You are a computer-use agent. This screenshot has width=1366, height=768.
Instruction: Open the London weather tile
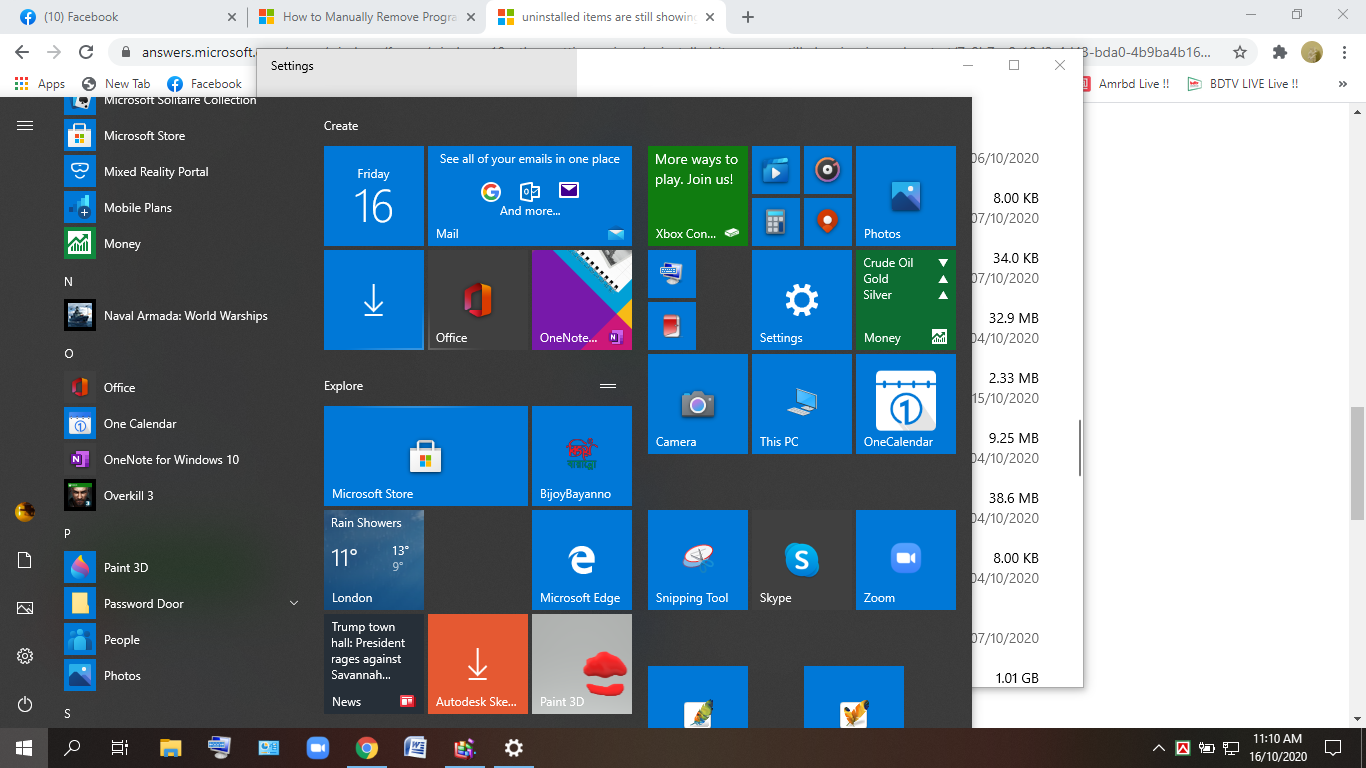click(373, 560)
